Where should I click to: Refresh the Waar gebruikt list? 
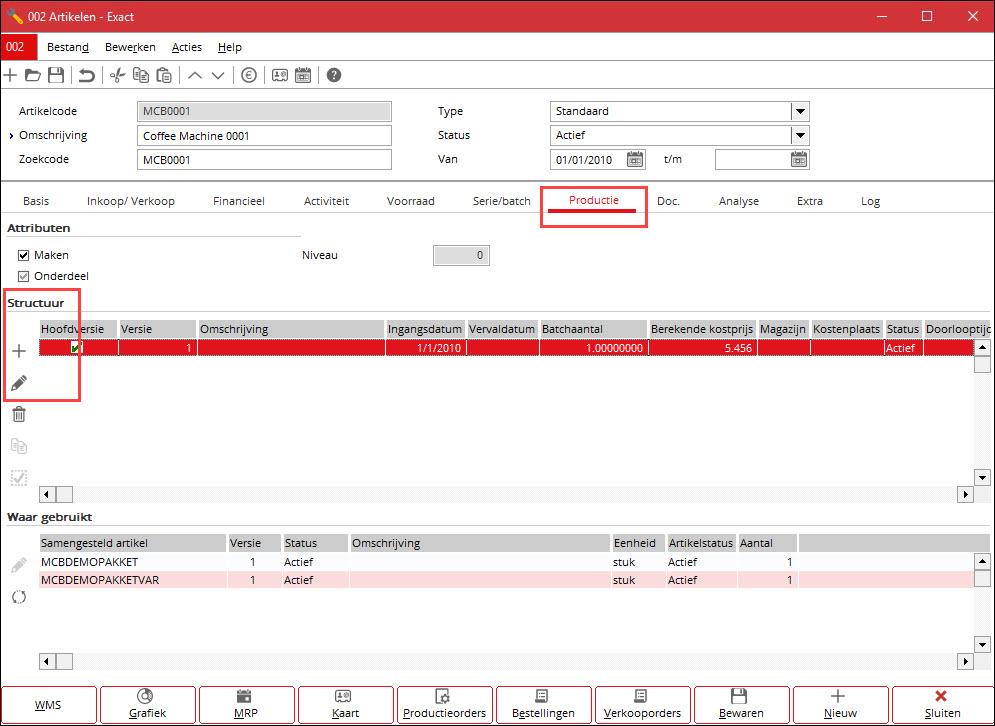tap(18, 595)
